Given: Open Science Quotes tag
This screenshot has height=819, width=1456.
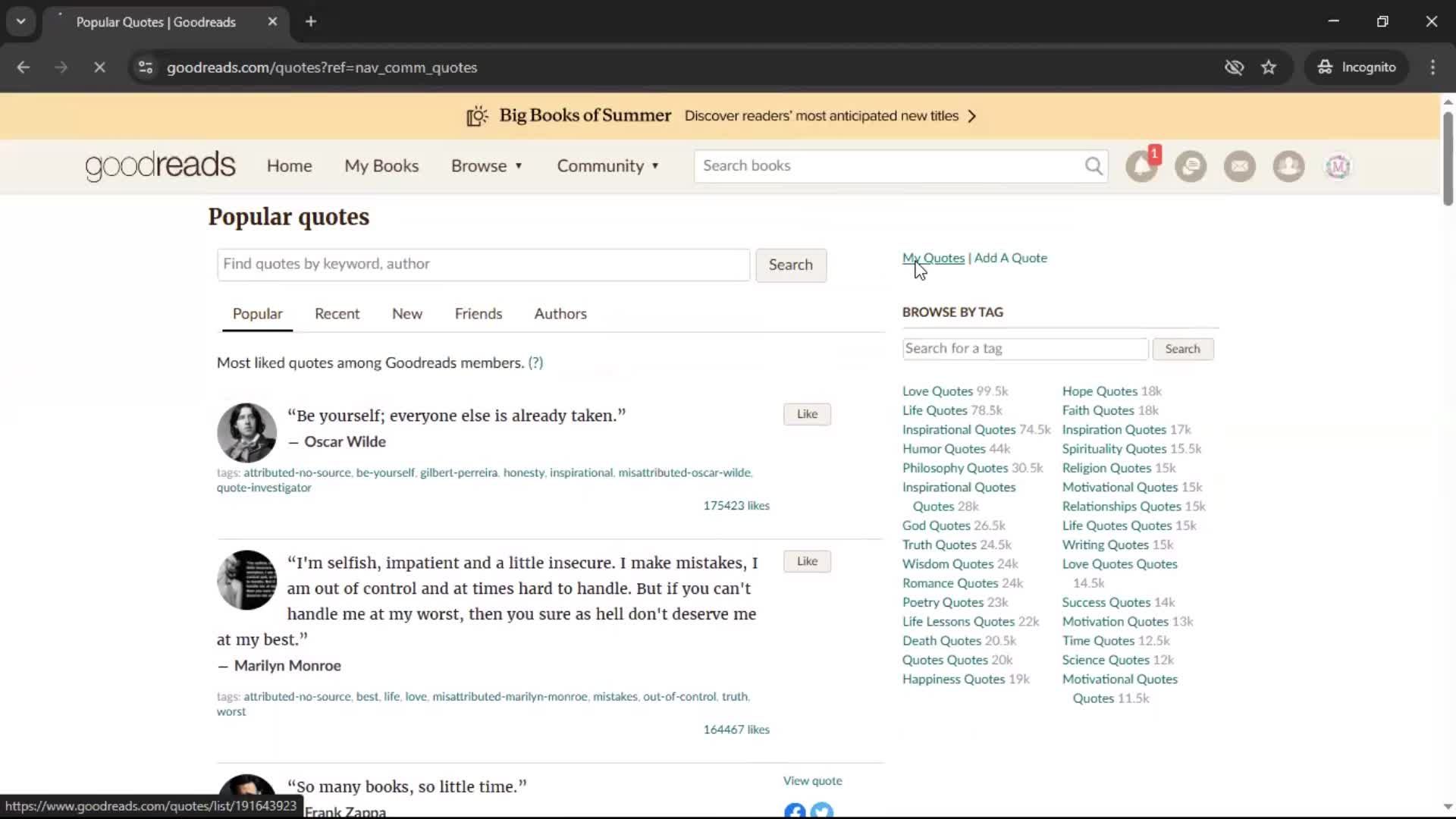Looking at the screenshot, I should pyautogui.click(x=1106, y=661).
